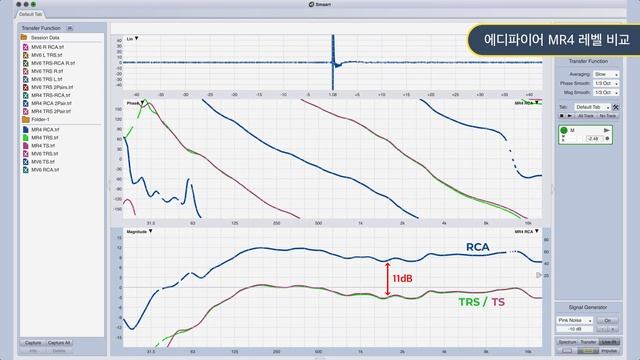
Task: Select No Track
Action: point(607,116)
